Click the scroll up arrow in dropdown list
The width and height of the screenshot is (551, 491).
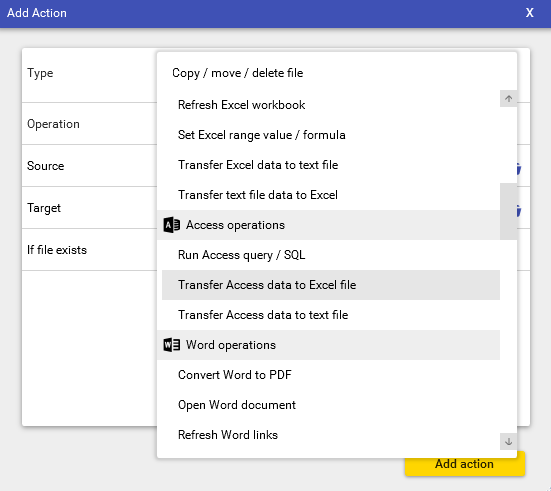508,99
